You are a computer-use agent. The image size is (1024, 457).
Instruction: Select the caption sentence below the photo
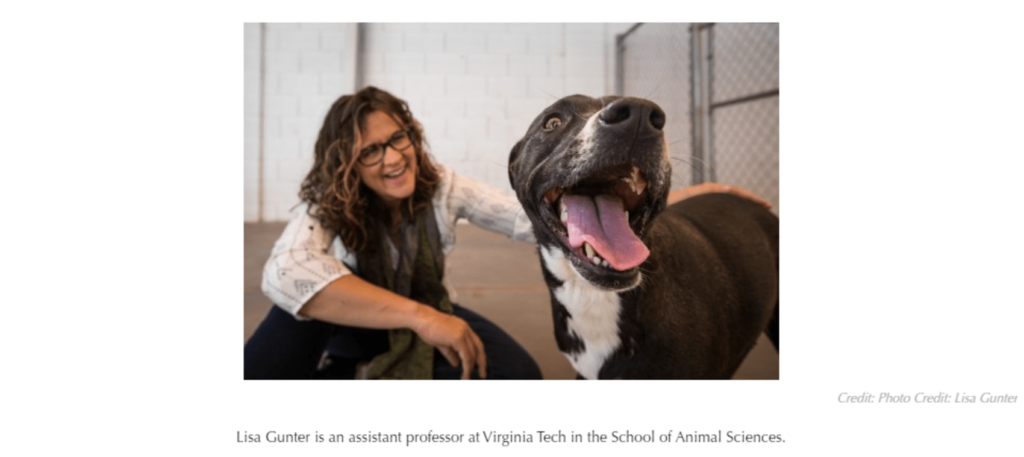point(511,437)
